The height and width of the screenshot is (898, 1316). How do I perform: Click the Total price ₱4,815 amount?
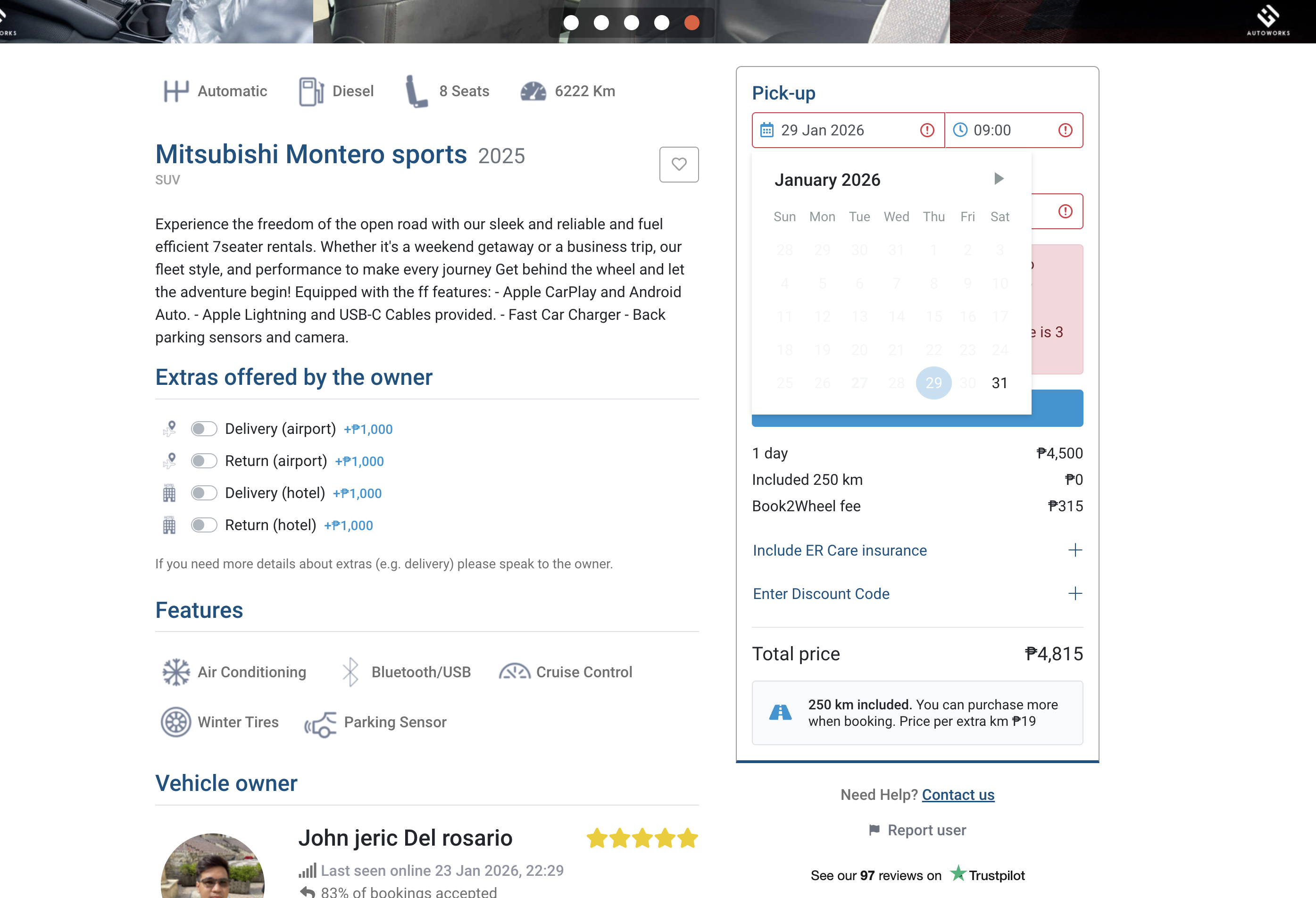click(1054, 653)
